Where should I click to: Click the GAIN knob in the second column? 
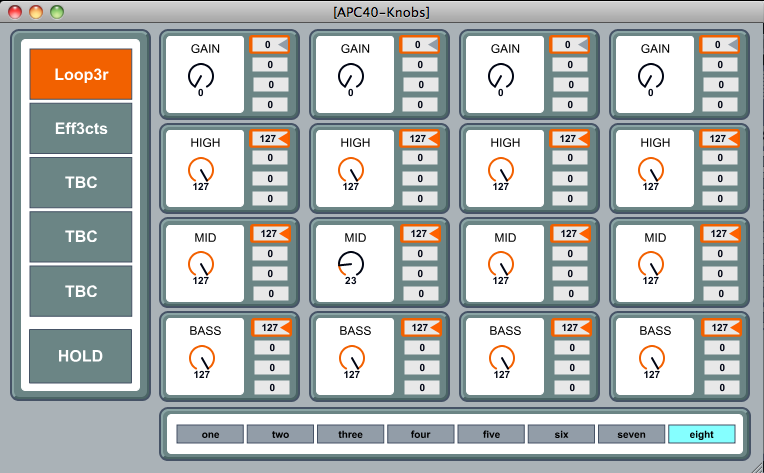[x=351, y=76]
